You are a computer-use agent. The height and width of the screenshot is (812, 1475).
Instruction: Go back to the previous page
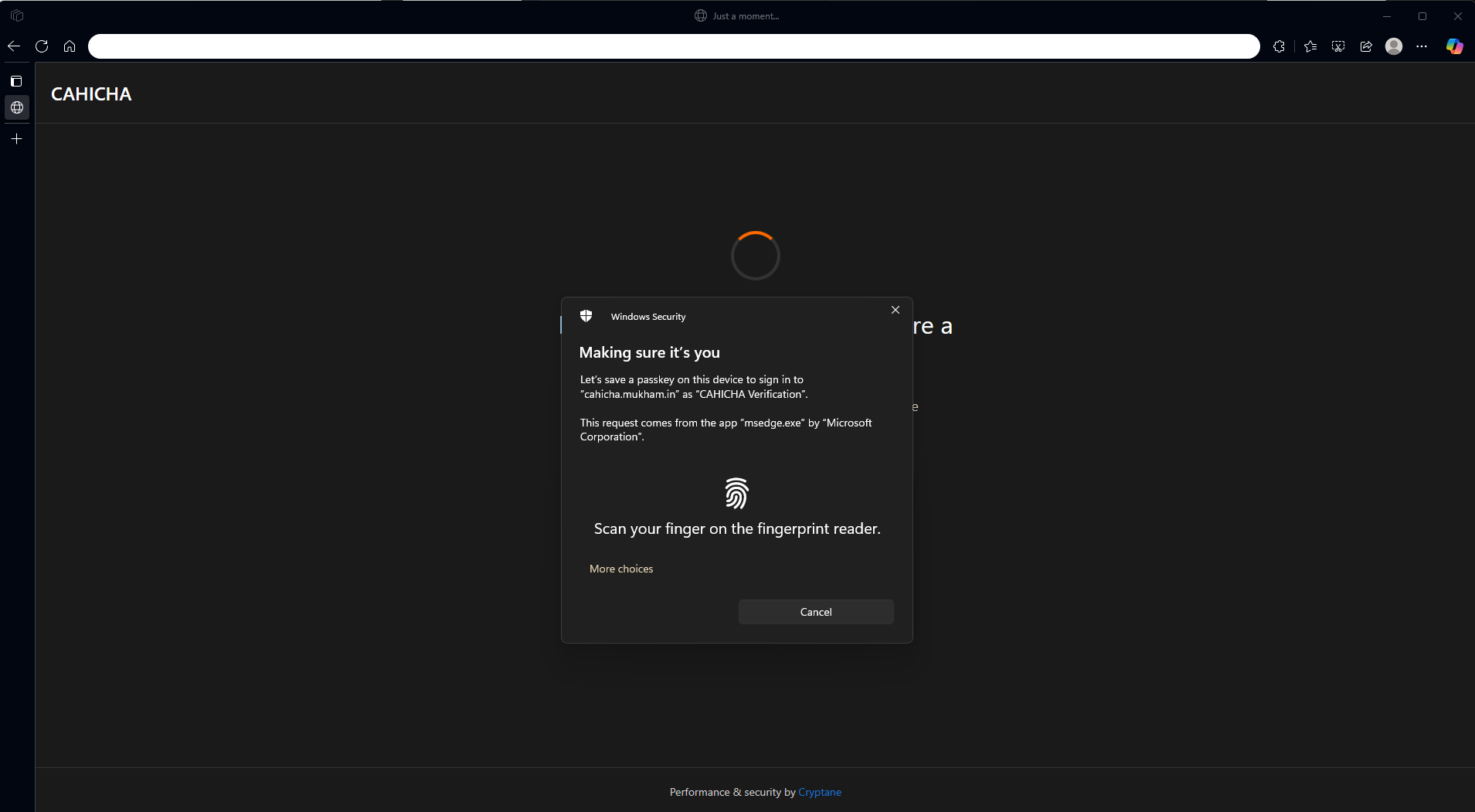tap(14, 46)
